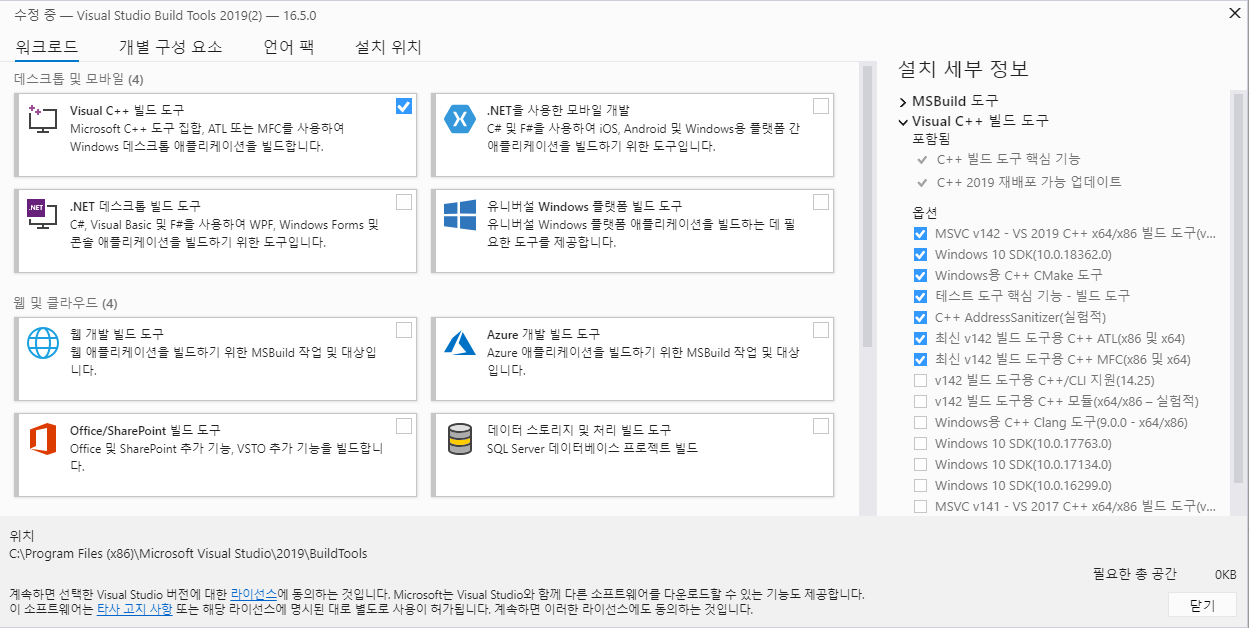The width and height of the screenshot is (1249, 628).
Task: Click the web development globe icon
Action: point(43,343)
